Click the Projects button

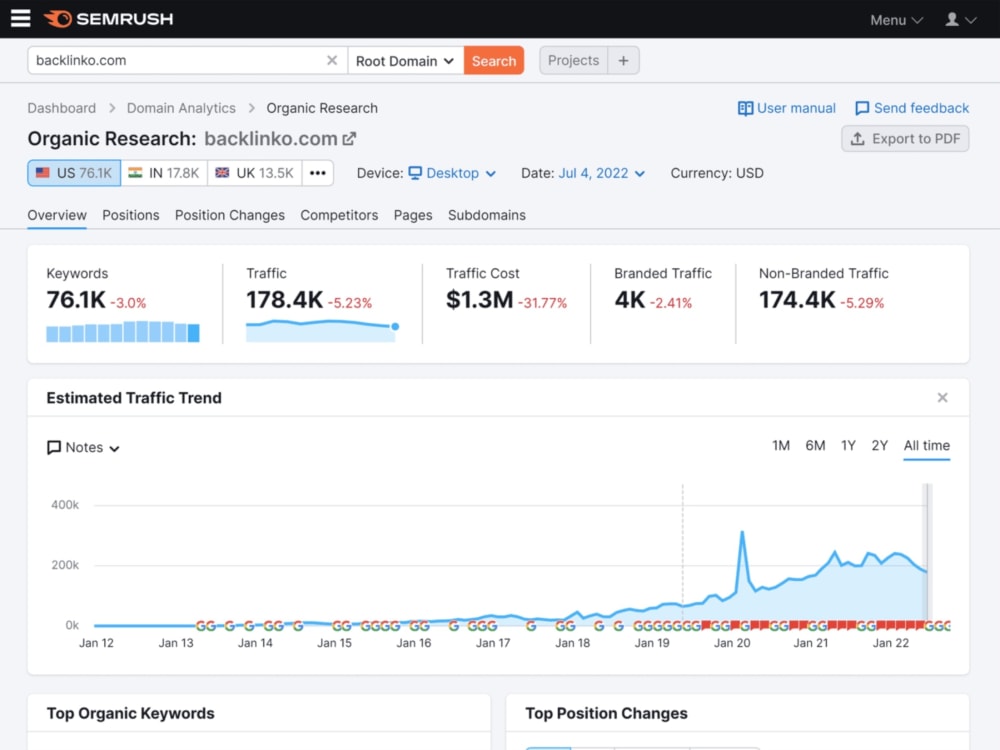coord(573,61)
